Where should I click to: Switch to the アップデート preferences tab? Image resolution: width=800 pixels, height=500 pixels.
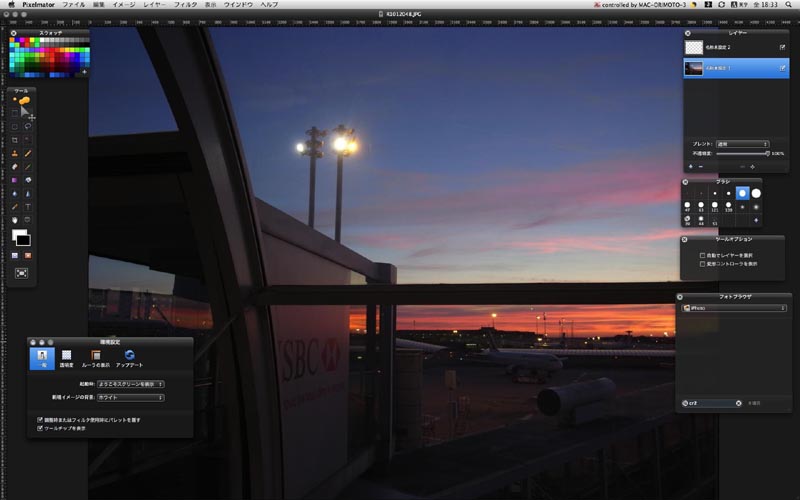click(130, 359)
